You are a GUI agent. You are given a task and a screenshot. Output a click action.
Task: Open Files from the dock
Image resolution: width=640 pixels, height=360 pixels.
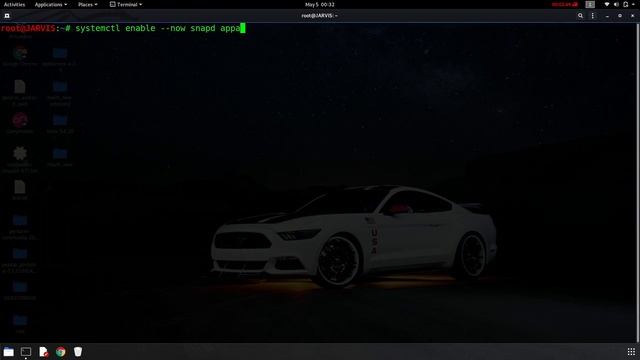pyautogui.click(x=9, y=352)
